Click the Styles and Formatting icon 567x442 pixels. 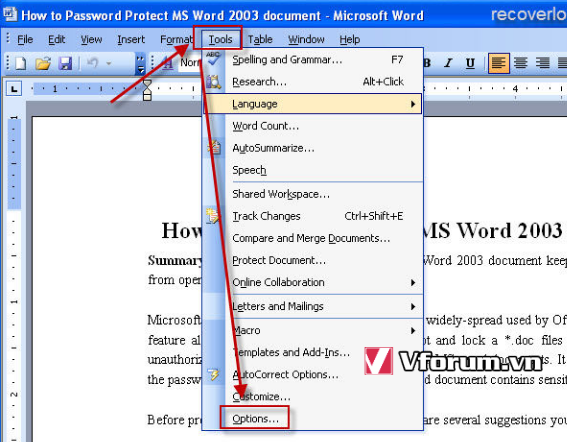167,64
